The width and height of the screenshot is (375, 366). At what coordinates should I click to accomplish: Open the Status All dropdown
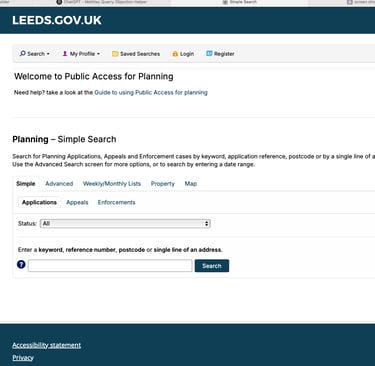point(125,223)
